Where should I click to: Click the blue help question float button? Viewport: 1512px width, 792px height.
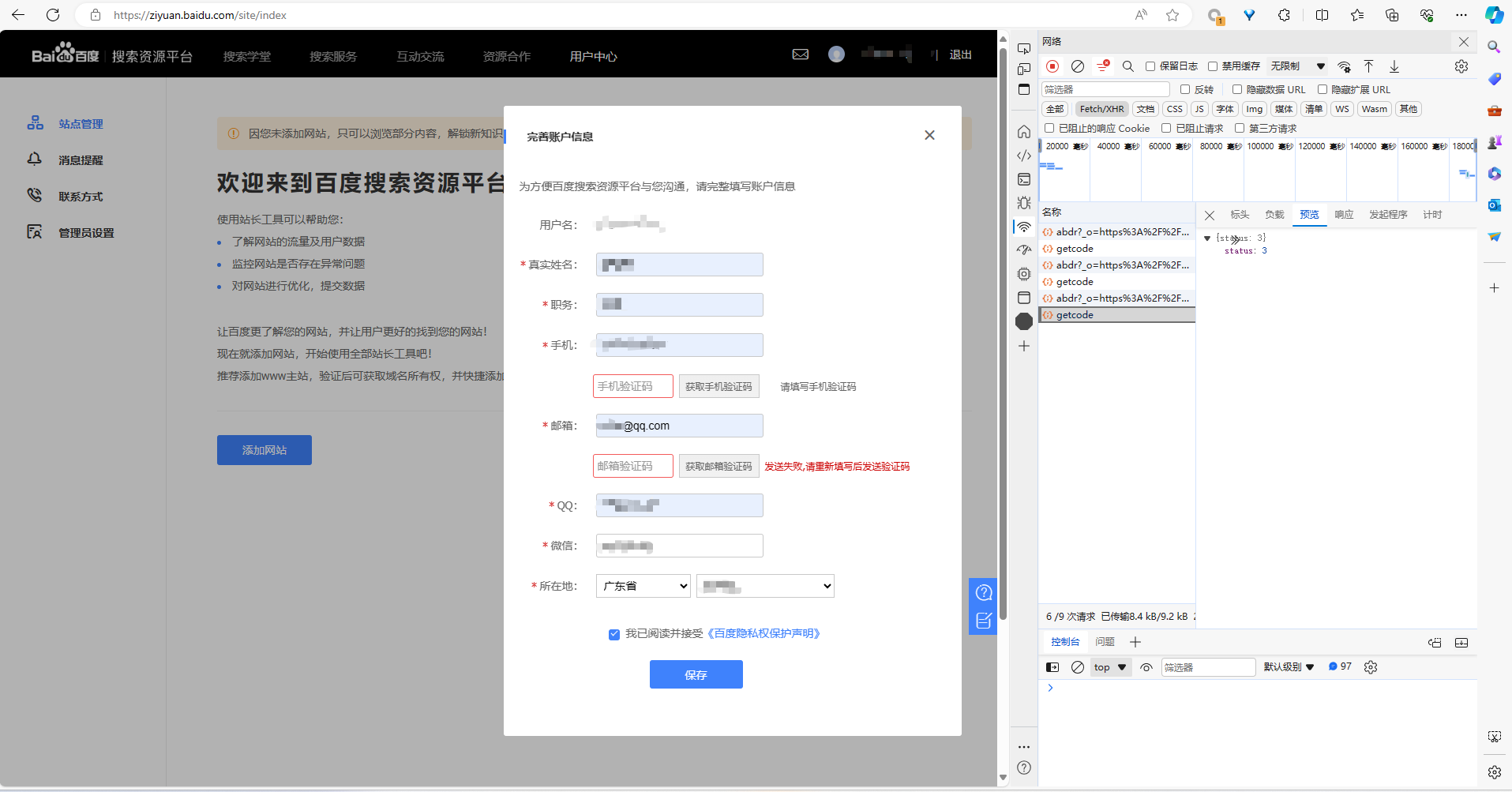pos(984,592)
